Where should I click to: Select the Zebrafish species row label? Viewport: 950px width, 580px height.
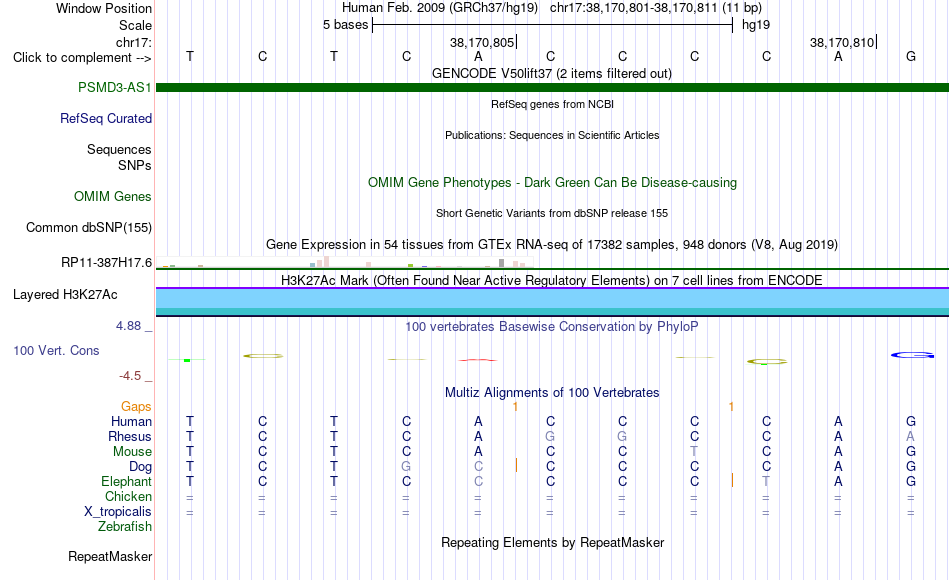click(125, 526)
